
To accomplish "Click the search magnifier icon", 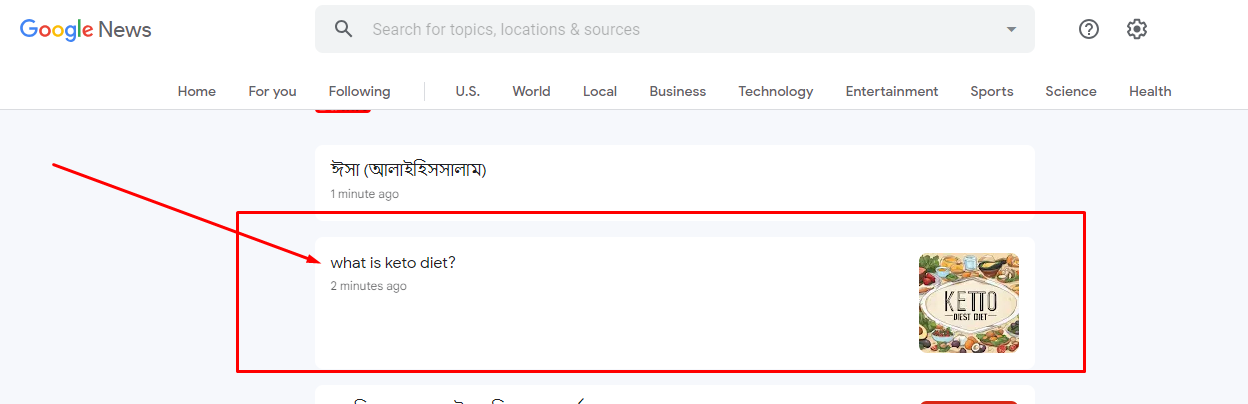I will tap(344, 29).
